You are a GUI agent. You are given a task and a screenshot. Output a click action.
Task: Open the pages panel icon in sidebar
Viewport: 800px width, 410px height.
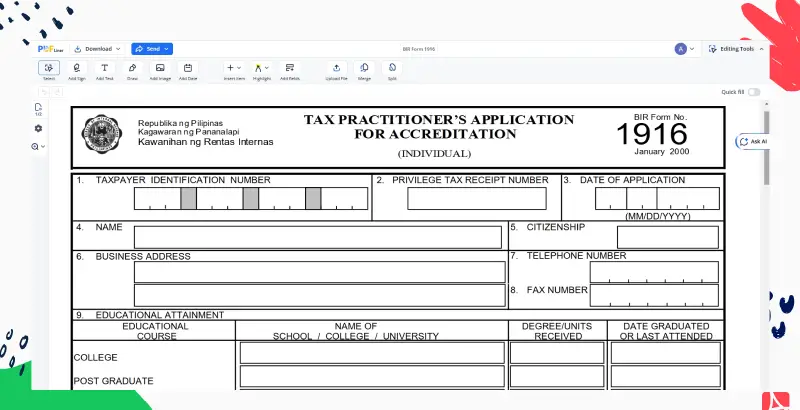[x=38, y=109]
